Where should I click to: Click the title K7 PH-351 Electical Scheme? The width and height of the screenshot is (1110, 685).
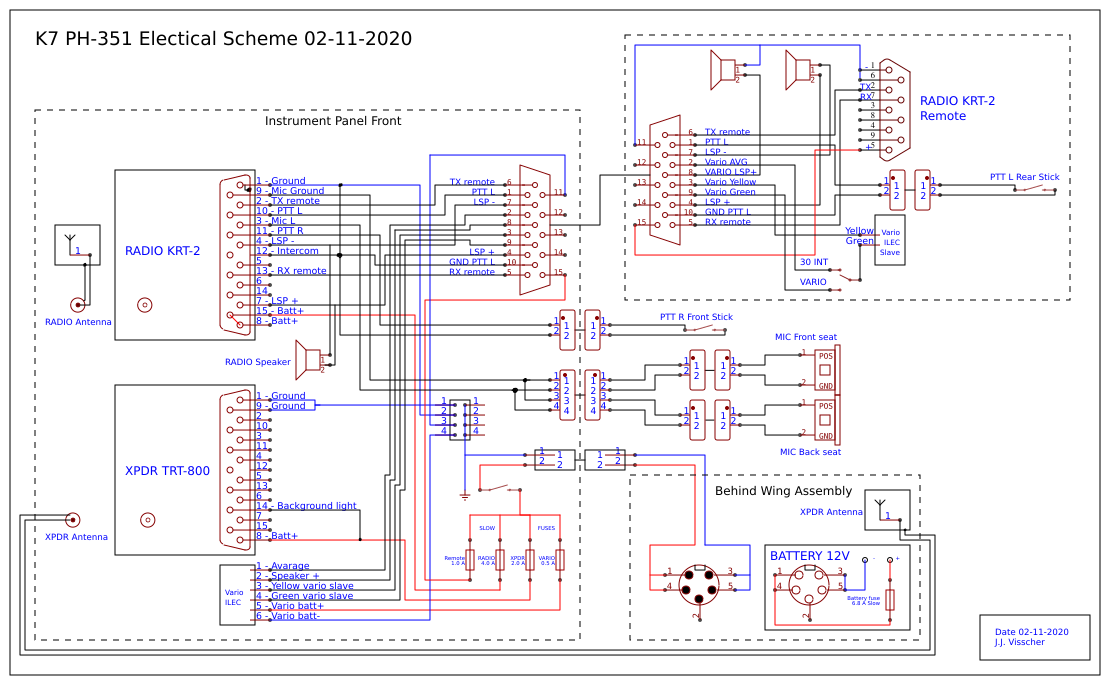tap(224, 38)
